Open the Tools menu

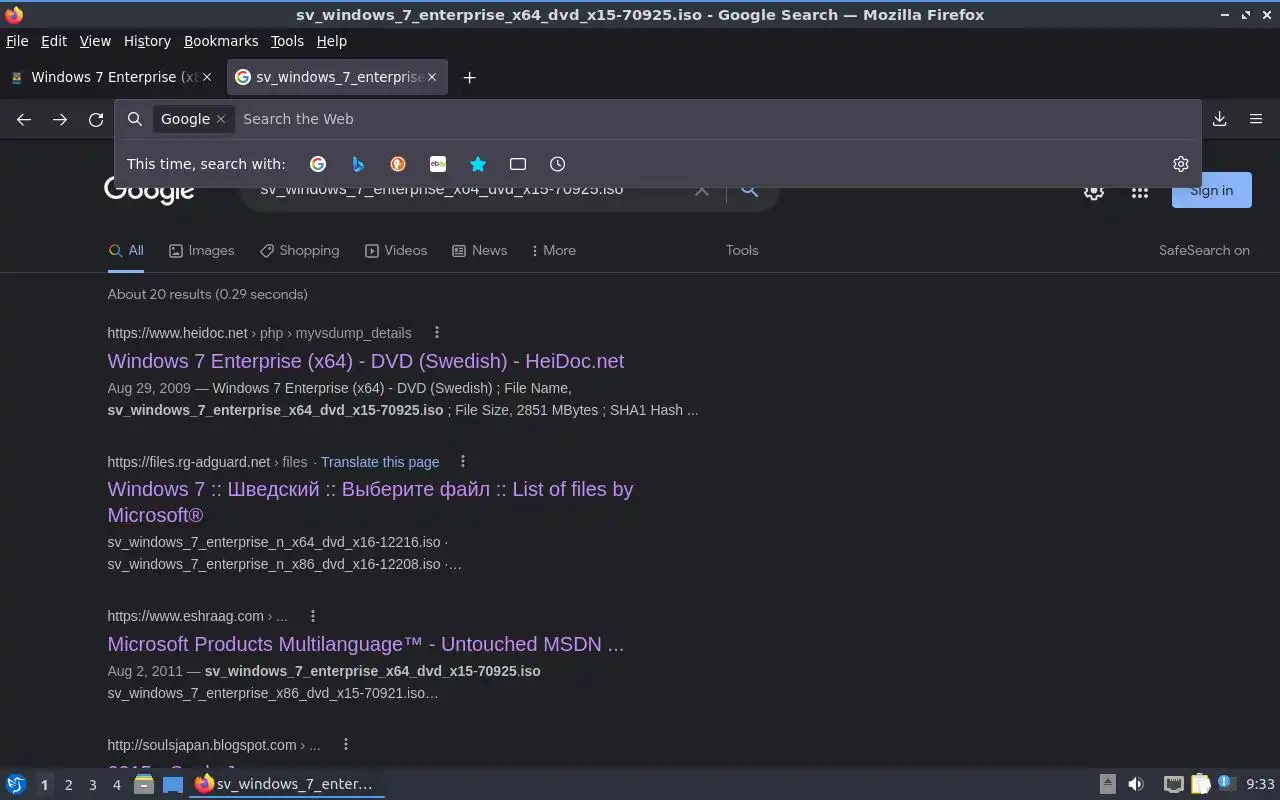(x=287, y=41)
